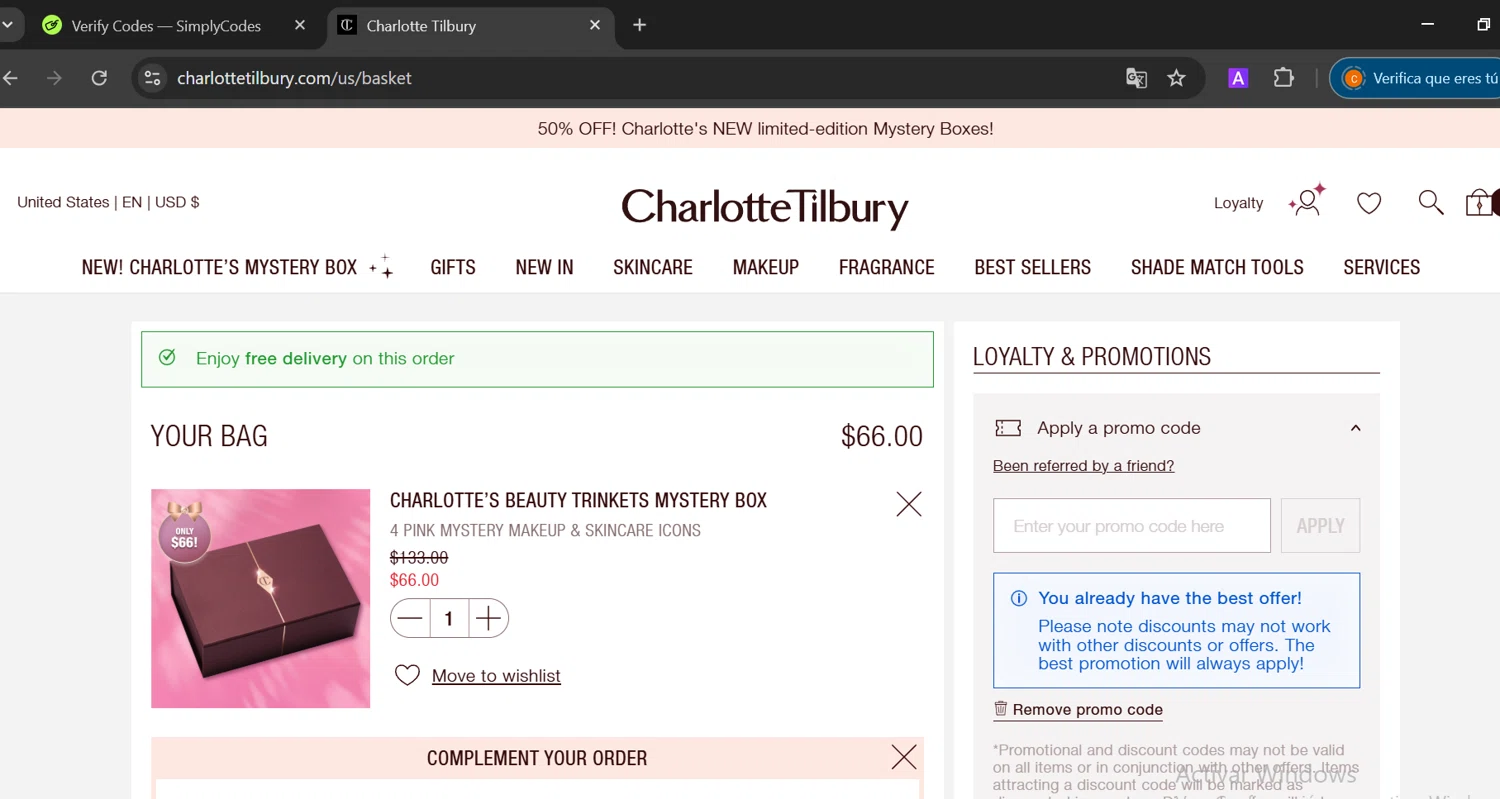Open Charlotte's Beauty Trinkets Mystery Box title

pos(578,500)
